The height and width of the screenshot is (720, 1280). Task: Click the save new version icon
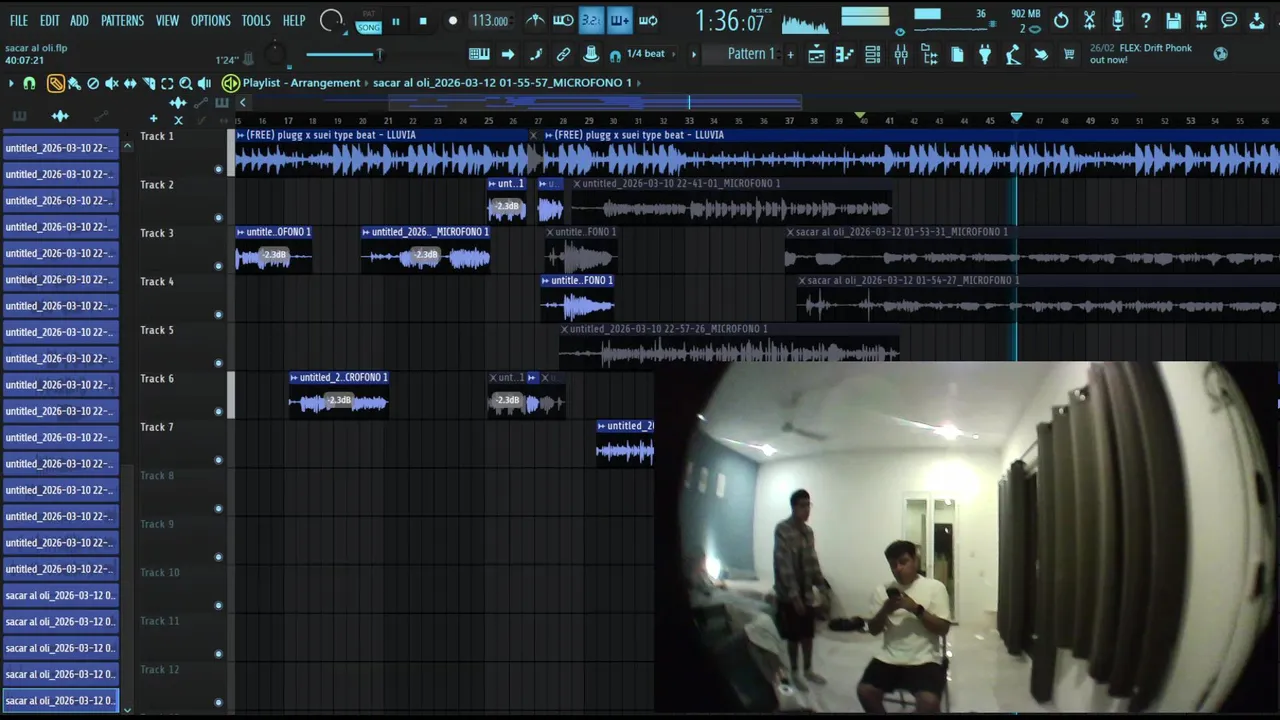1201,20
